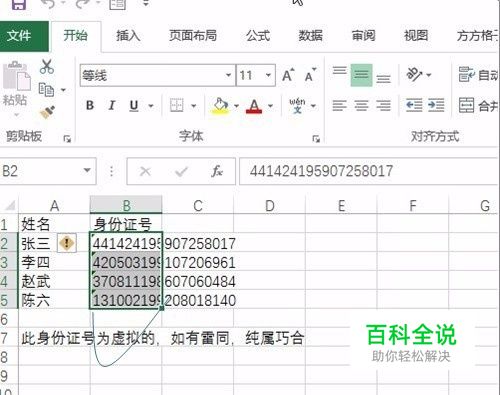
Task: Switch to the 开始 Home tab
Action: (x=75, y=36)
